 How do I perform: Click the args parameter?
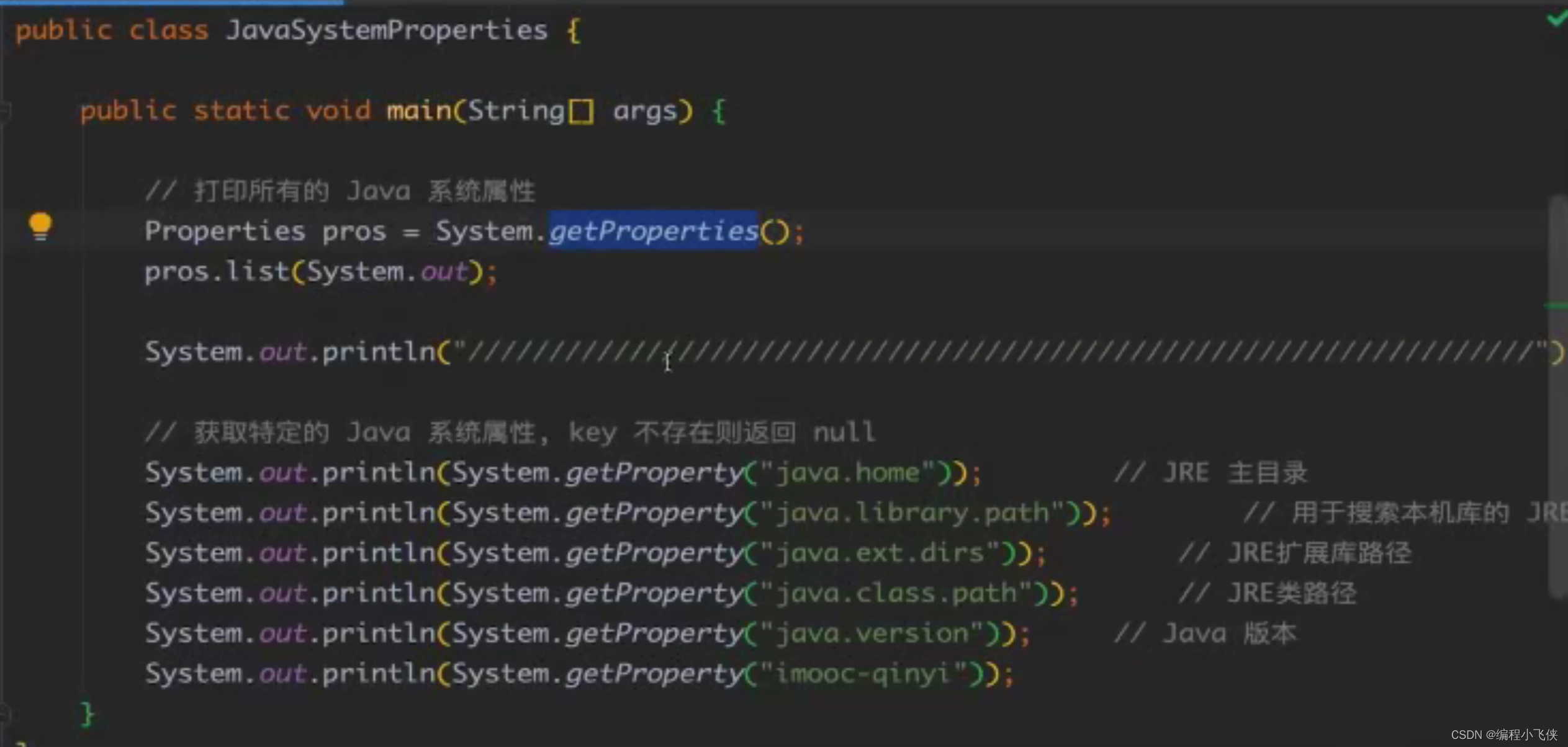click(x=644, y=112)
